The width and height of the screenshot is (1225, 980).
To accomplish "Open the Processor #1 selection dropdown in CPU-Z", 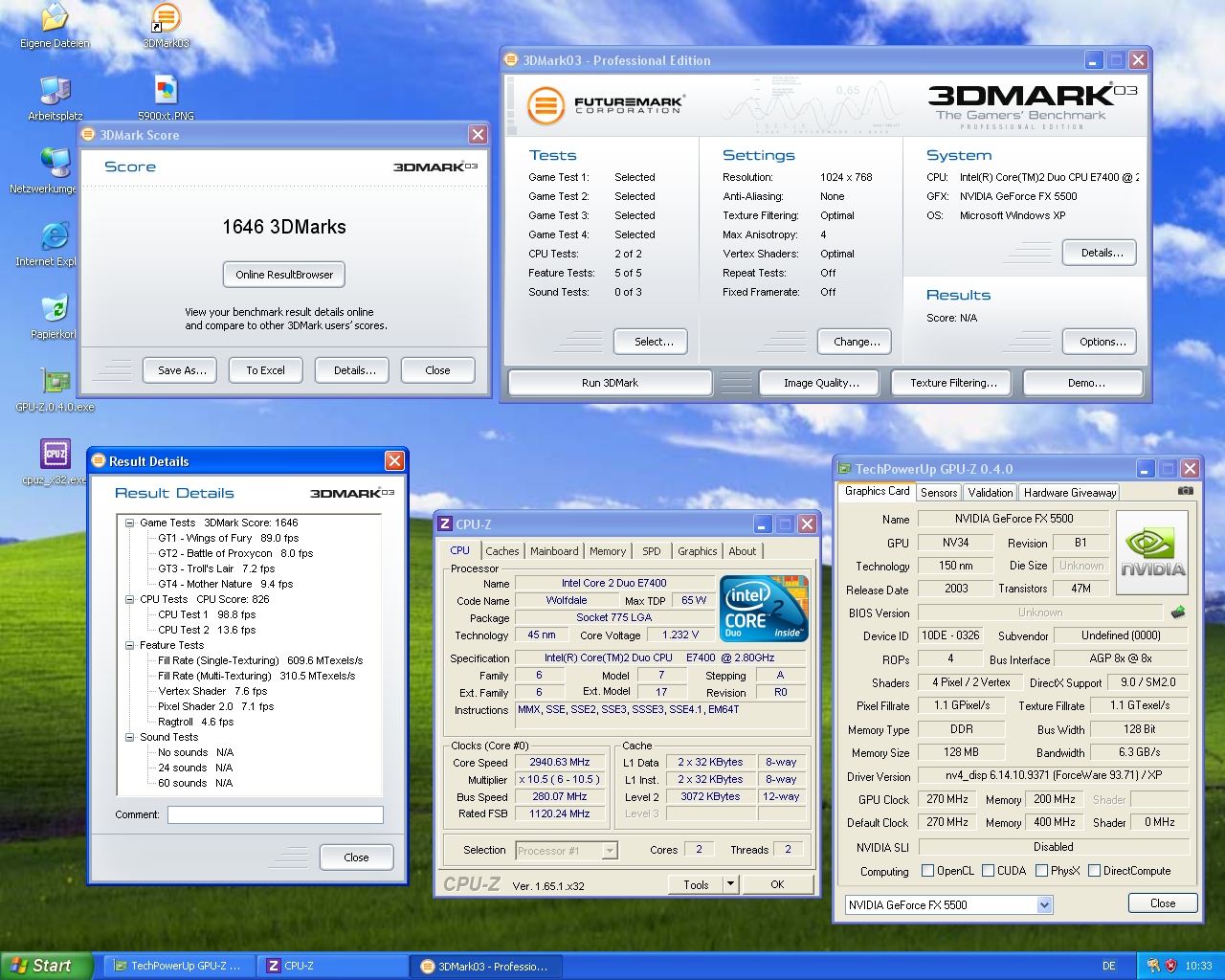I will [610, 850].
